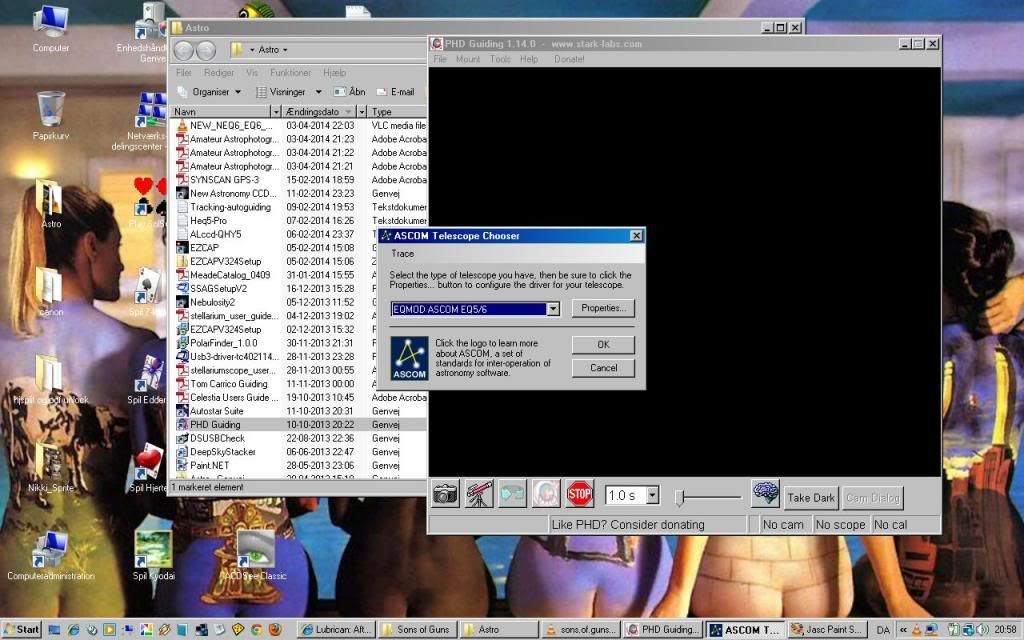The image size is (1024, 640).
Task: Launch Internet Explorer from the quick launch bar
Action: point(73,630)
